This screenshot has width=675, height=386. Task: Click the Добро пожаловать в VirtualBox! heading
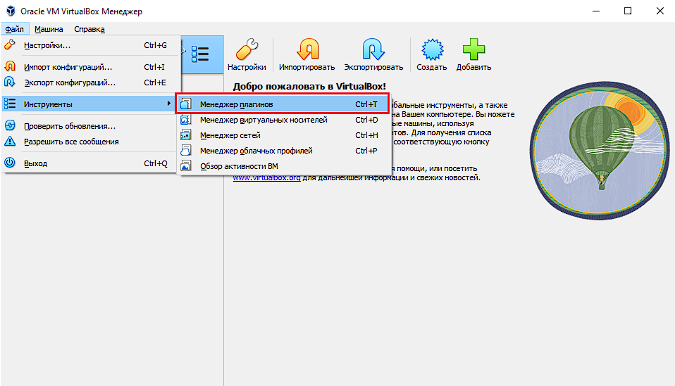pyautogui.click(x=309, y=86)
